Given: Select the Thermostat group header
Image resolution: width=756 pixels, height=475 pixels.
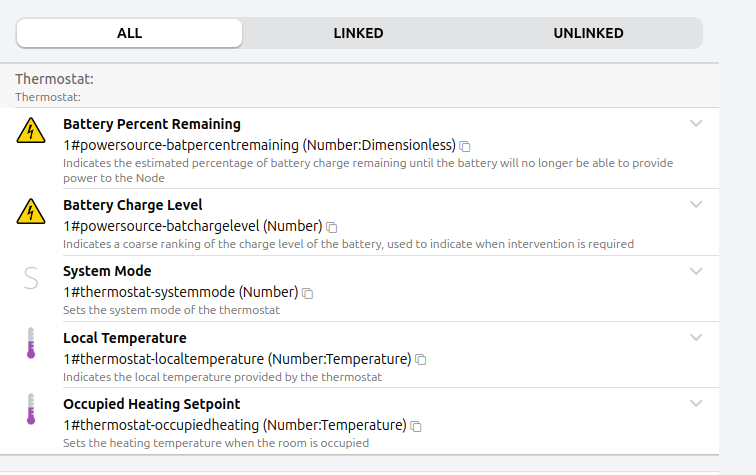Looking at the screenshot, I should [55, 79].
